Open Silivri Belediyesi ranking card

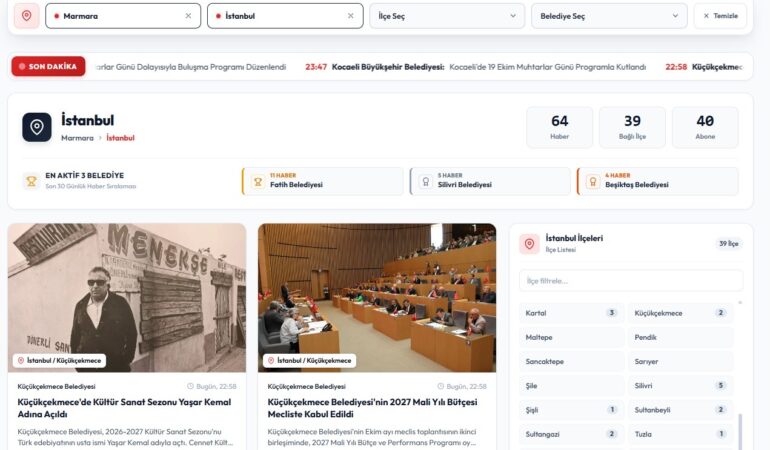tap(490, 181)
